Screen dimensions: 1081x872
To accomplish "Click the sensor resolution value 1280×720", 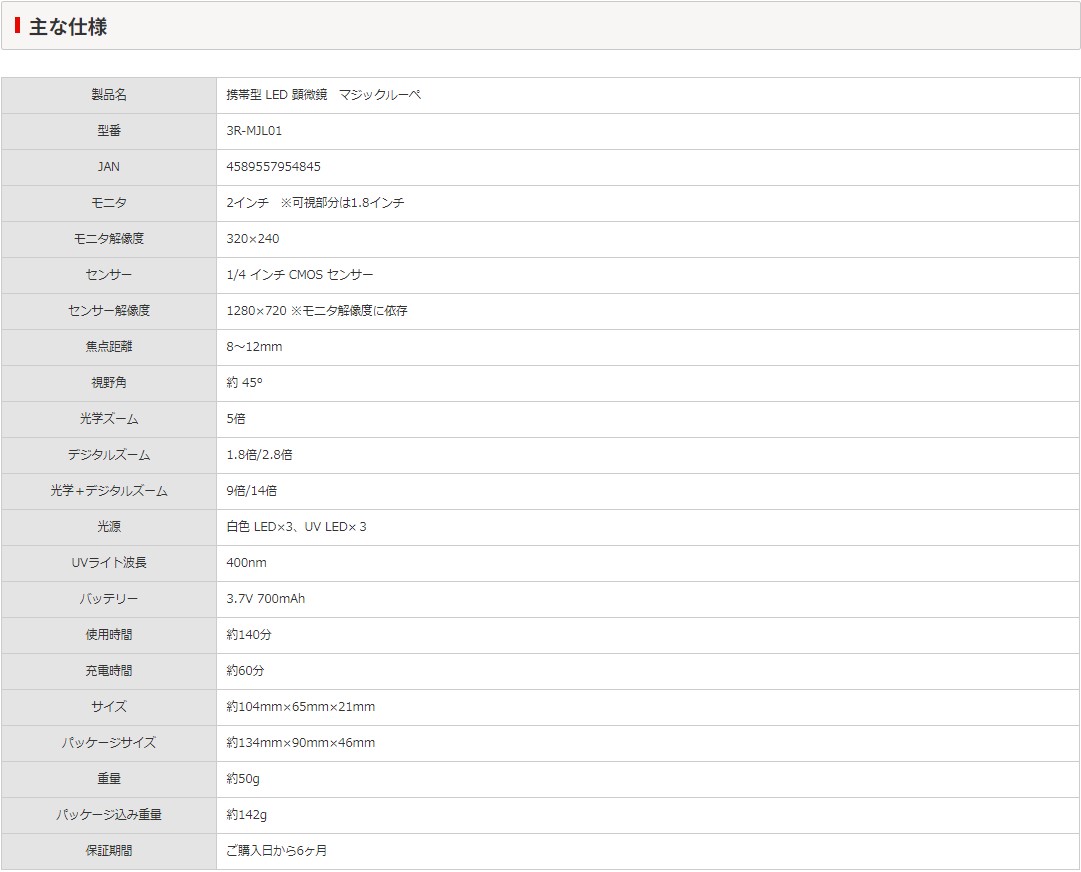I will [x=257, y=311].
